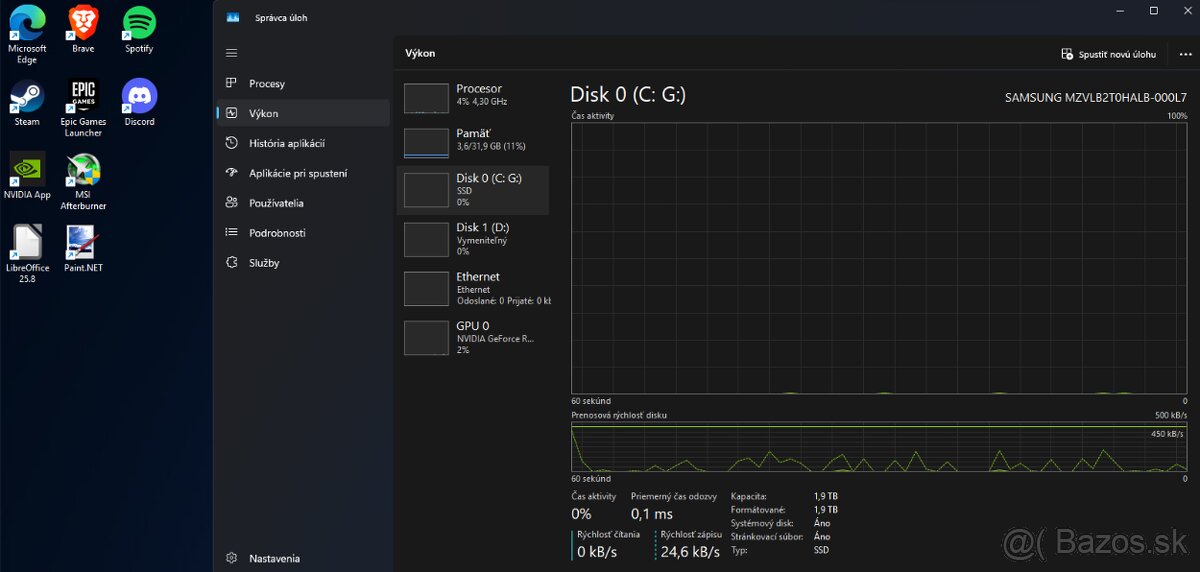1200x572 pixels.
Task: Go to the Procesy page
Action: coord(304,83)
